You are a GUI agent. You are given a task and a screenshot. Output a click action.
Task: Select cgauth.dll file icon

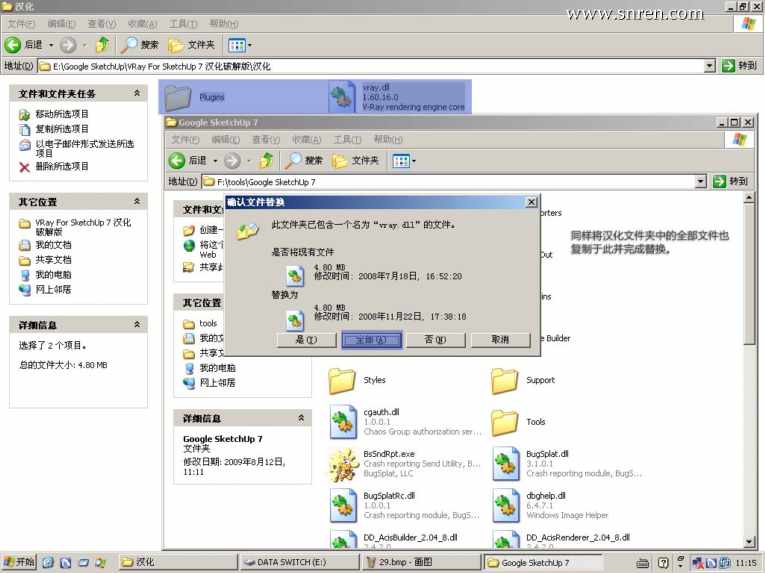click(x=343, y=421)
